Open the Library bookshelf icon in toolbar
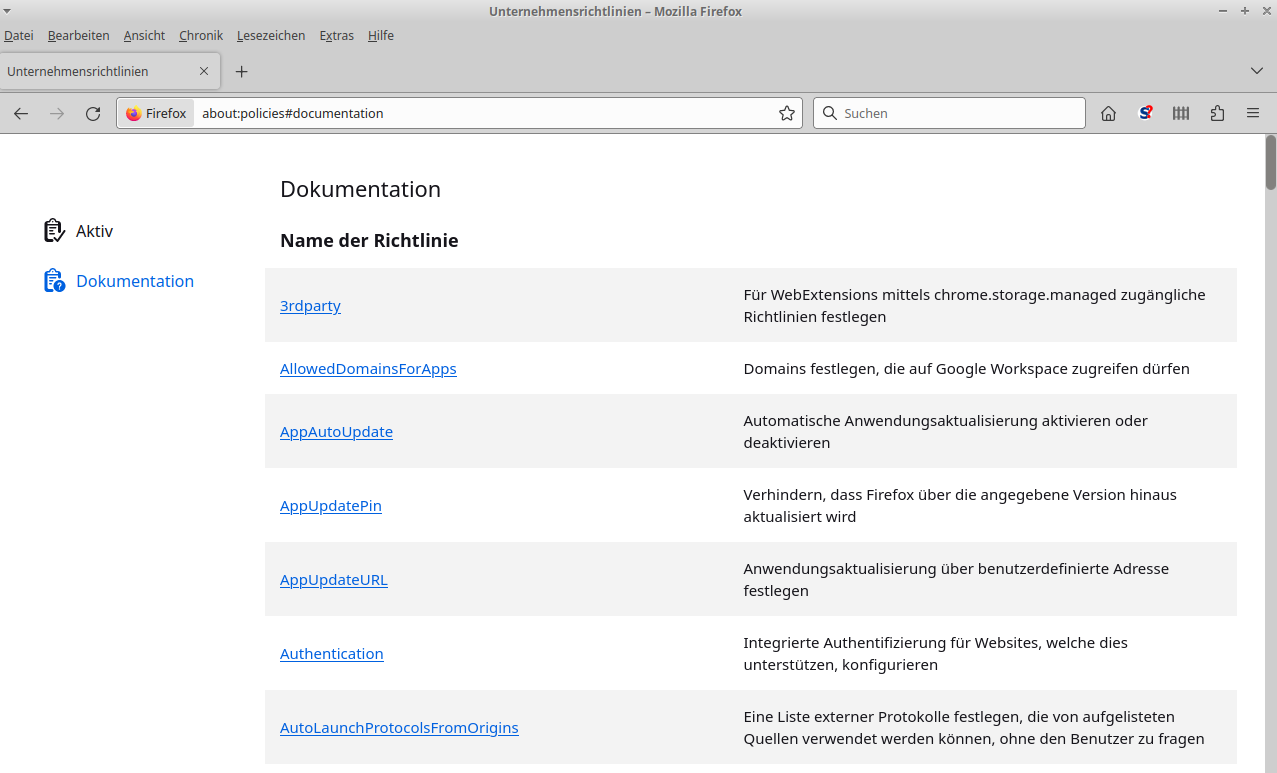Screen dimensions: 1277x773 click(1181, 114)
